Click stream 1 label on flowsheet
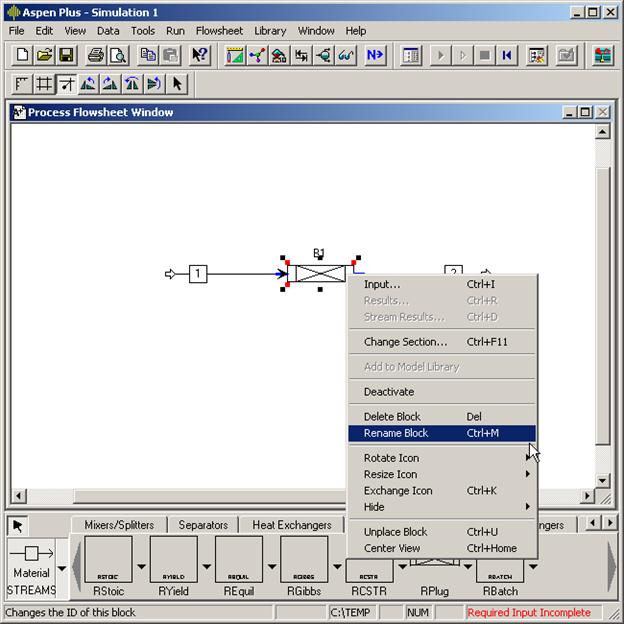 pyautogui.click(x=198, y=274)
